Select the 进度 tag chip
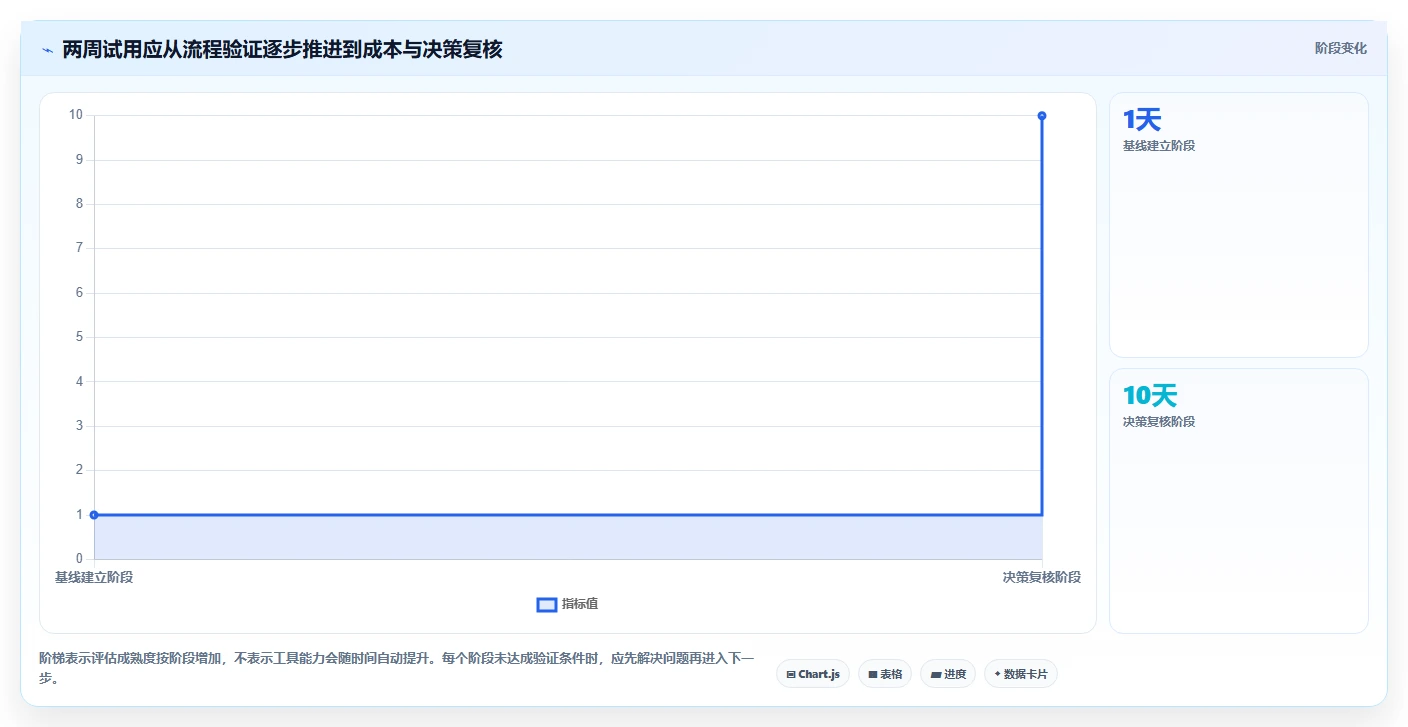 tap(948, 674)
